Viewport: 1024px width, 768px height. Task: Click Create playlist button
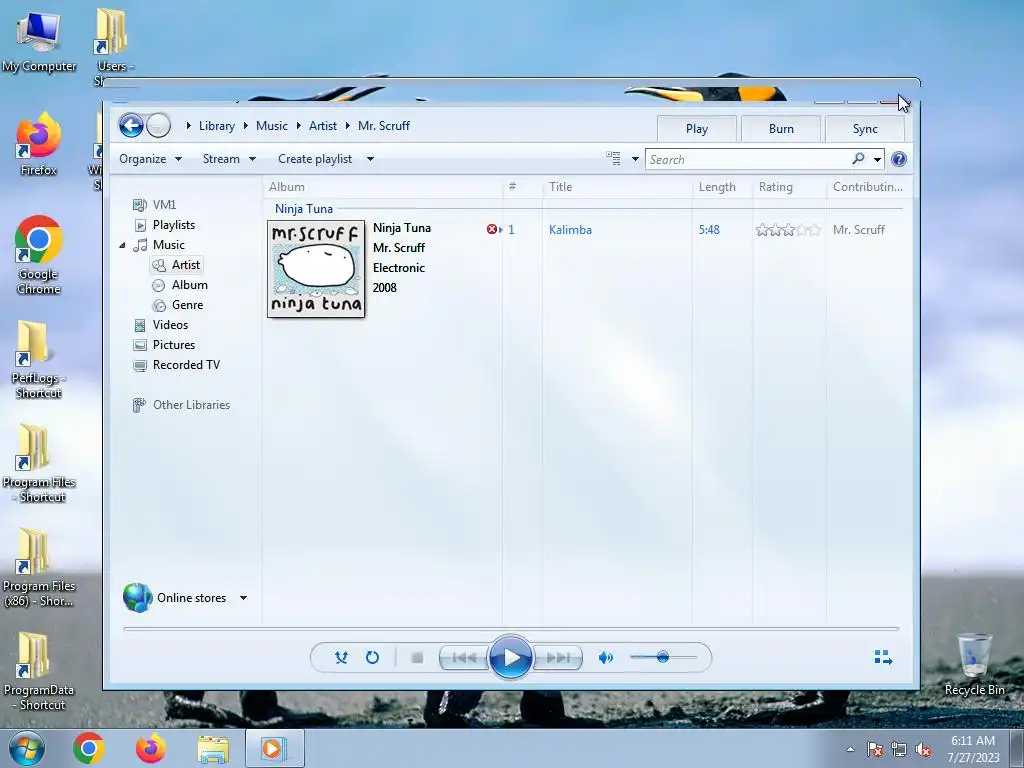click(315, 159)
